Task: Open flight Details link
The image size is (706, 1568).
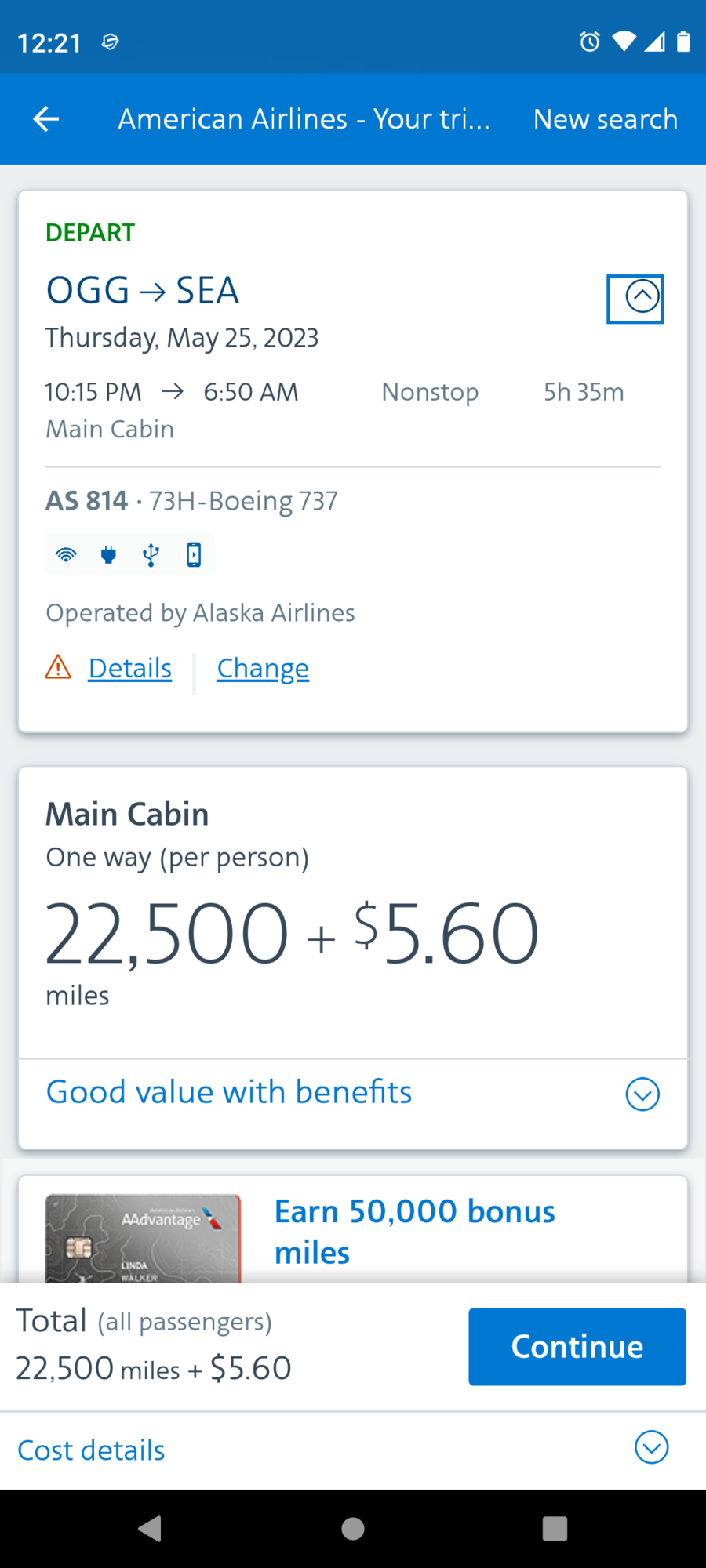Action: tap(130, 668)
